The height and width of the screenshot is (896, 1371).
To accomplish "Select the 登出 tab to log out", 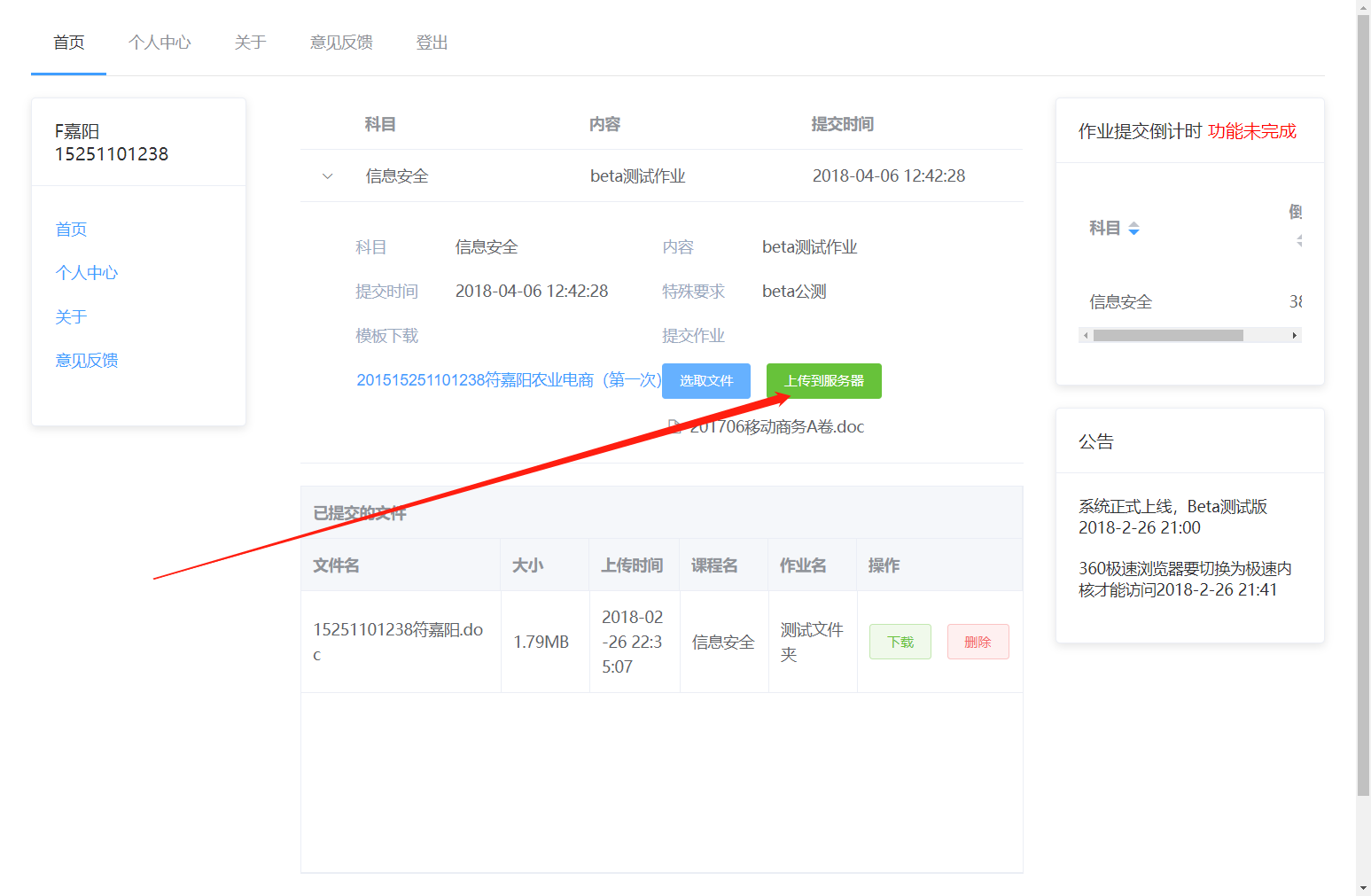I will (x=432, y=43).
